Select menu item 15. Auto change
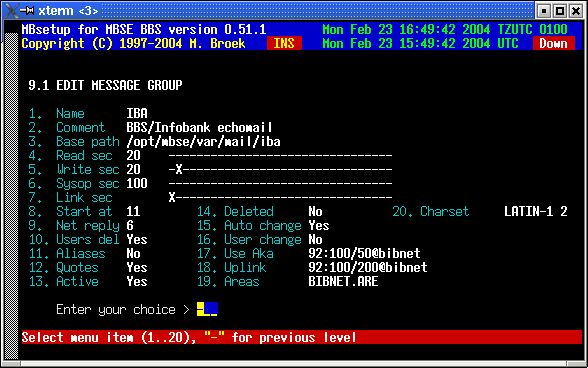The height and width of the screenshot is (368, 588). (x=249, y=226)
